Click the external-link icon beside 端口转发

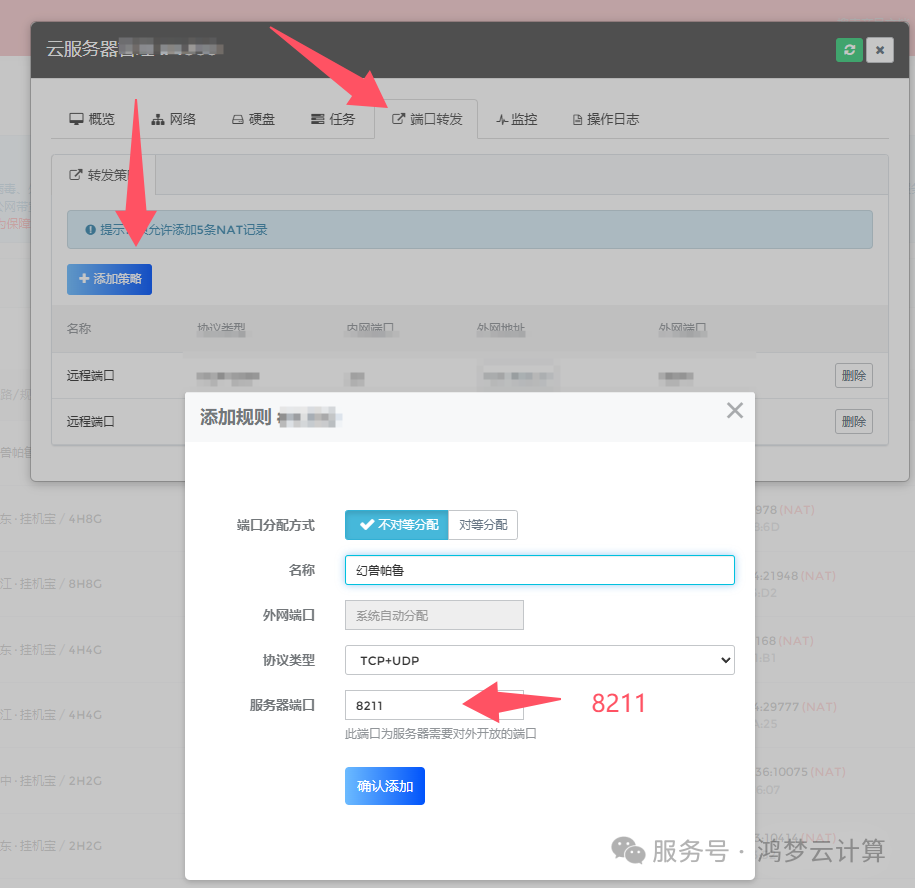(398, 119)
